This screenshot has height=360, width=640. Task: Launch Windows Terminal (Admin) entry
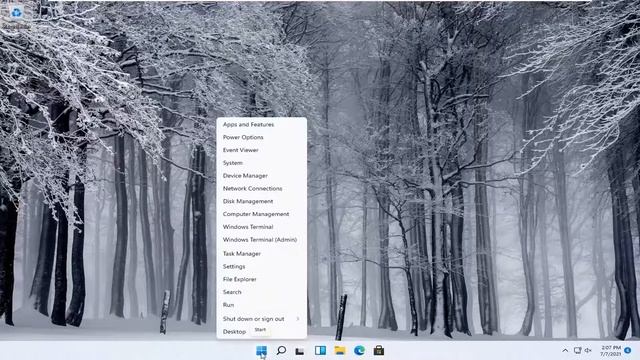click(x=262, y=240)
